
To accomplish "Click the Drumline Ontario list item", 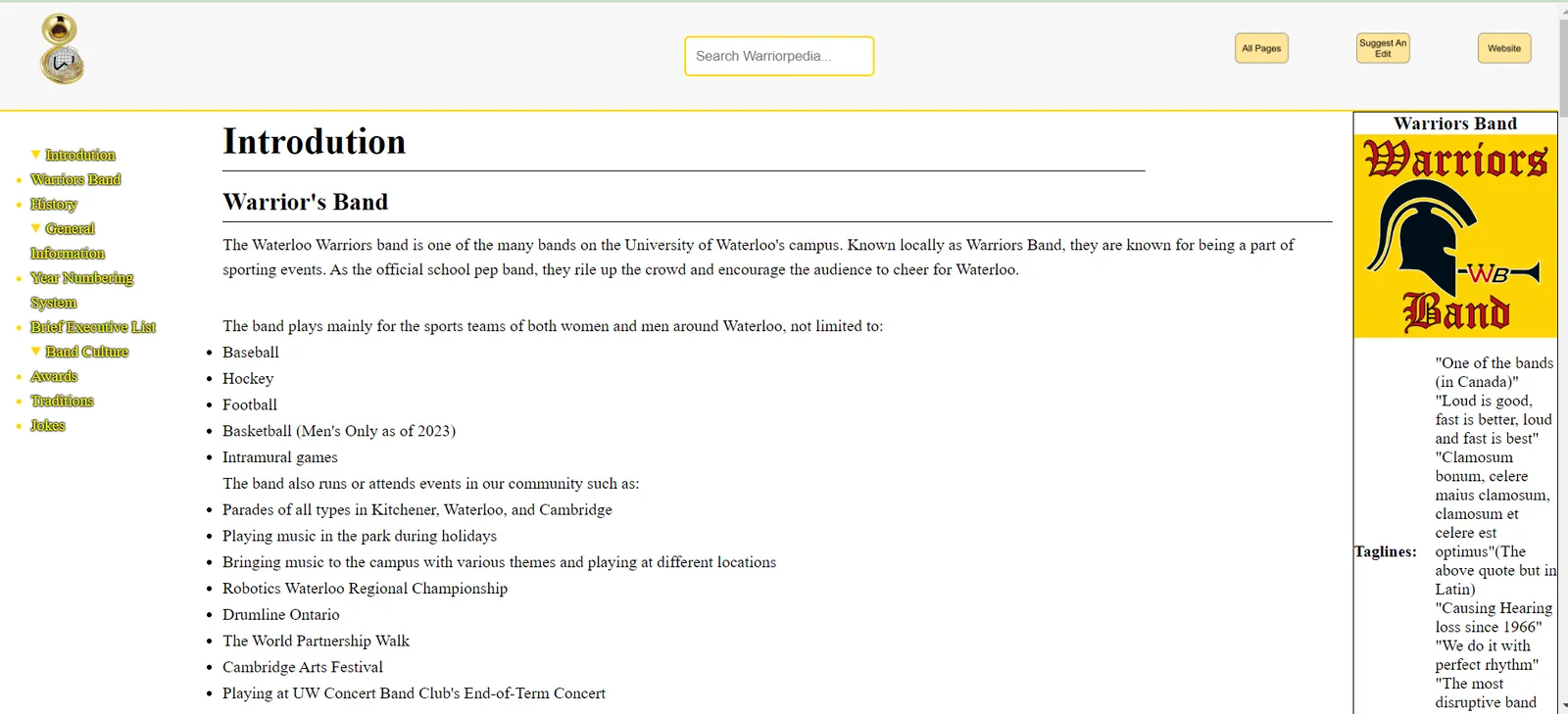I will 281,615.
